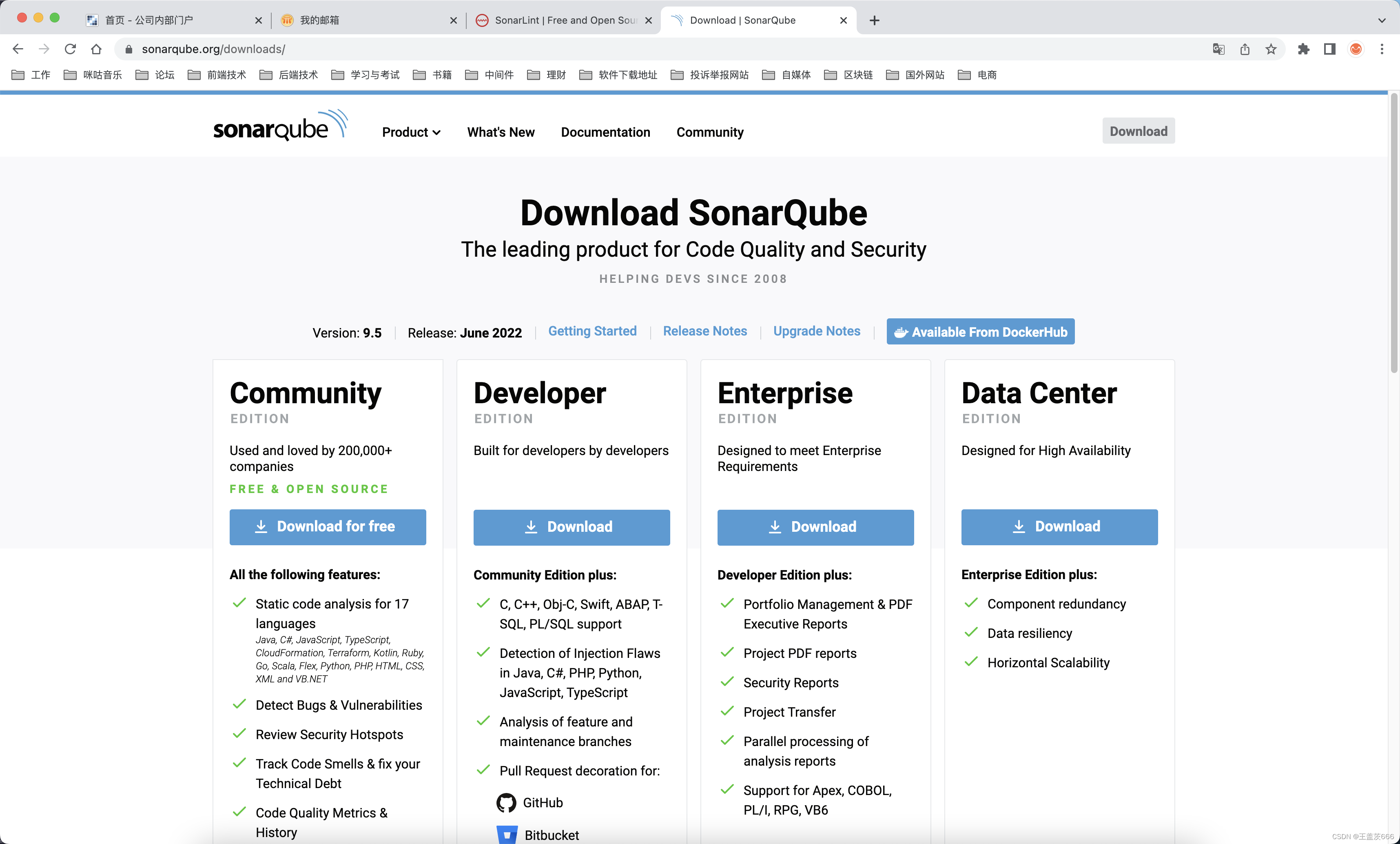Image resolution: width=1400 pixels, height=844 pixels.
Task: Open the 工作 bookmark folder
Action: pyautogui.click(x=31, y=74)
